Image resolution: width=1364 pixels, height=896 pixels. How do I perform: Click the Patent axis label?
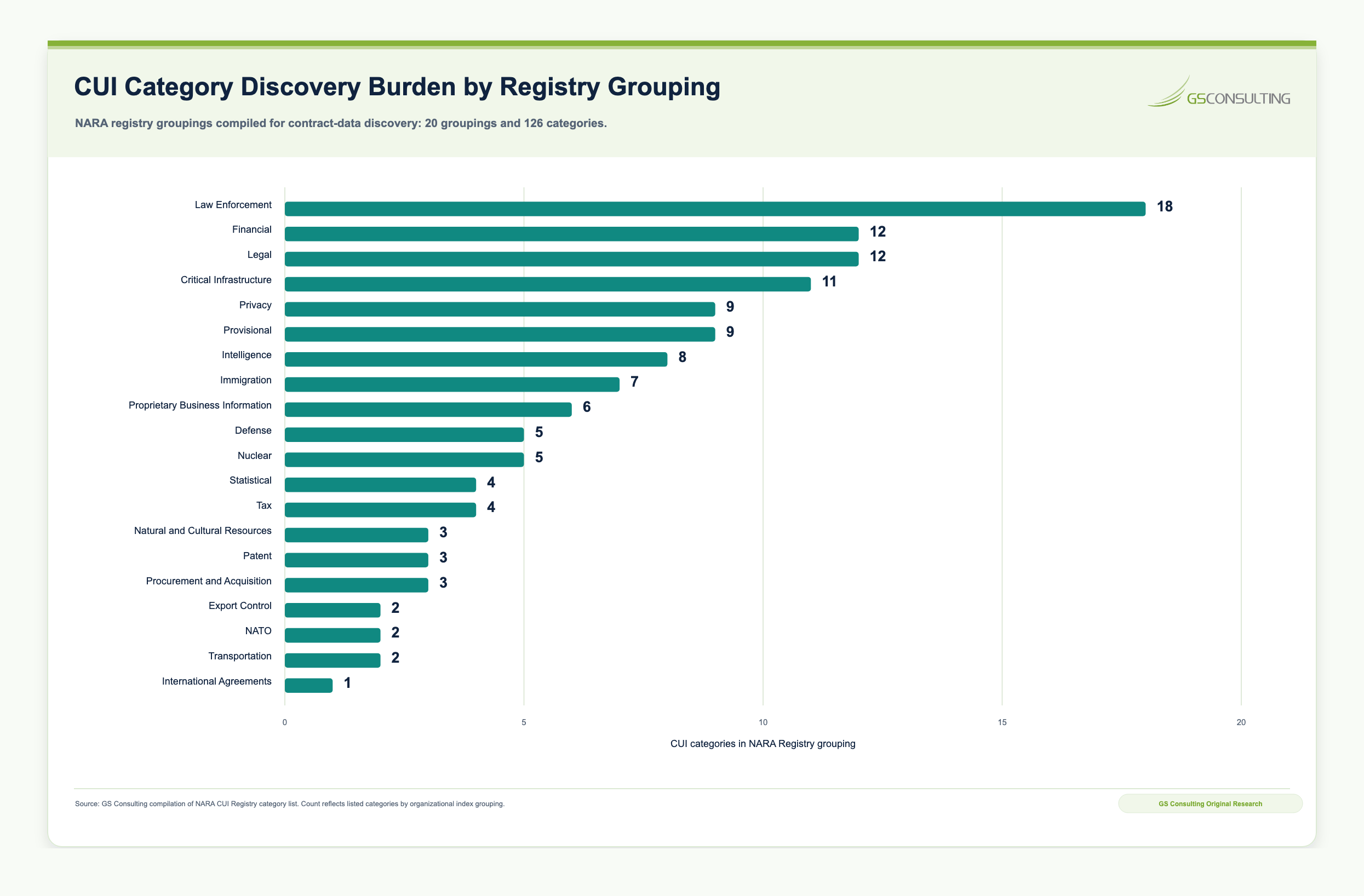pos(257,556)
